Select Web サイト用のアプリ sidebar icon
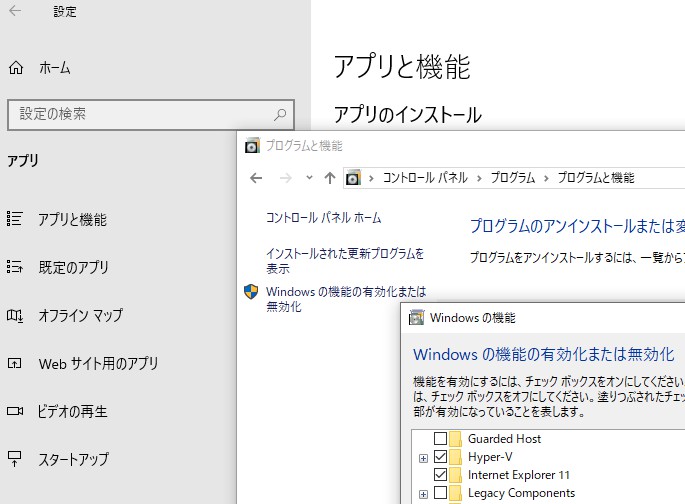This screenshot has height=504, width=685. click(x=14, y=363)
